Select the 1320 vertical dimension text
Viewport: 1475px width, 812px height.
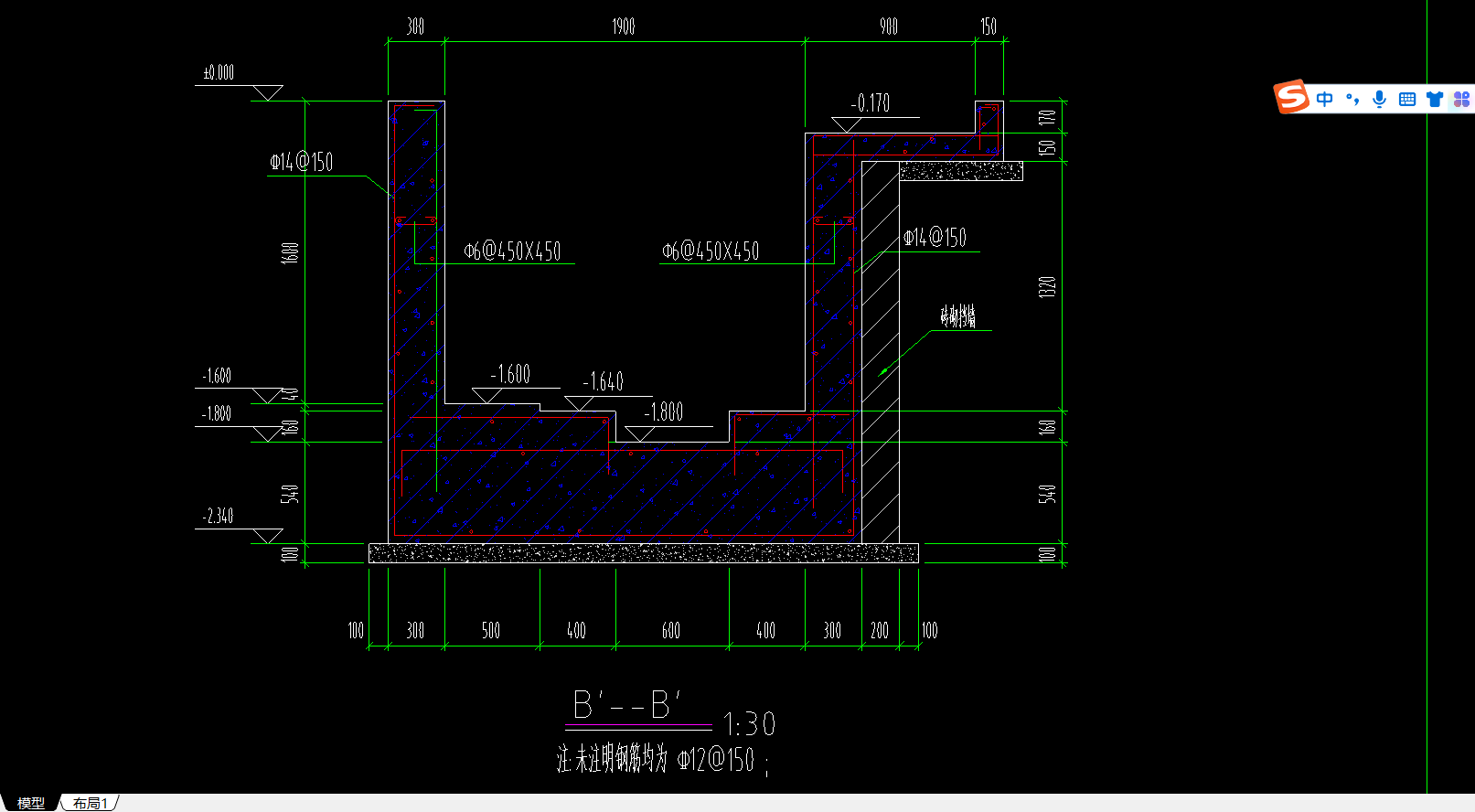[x=1048, y=287]
